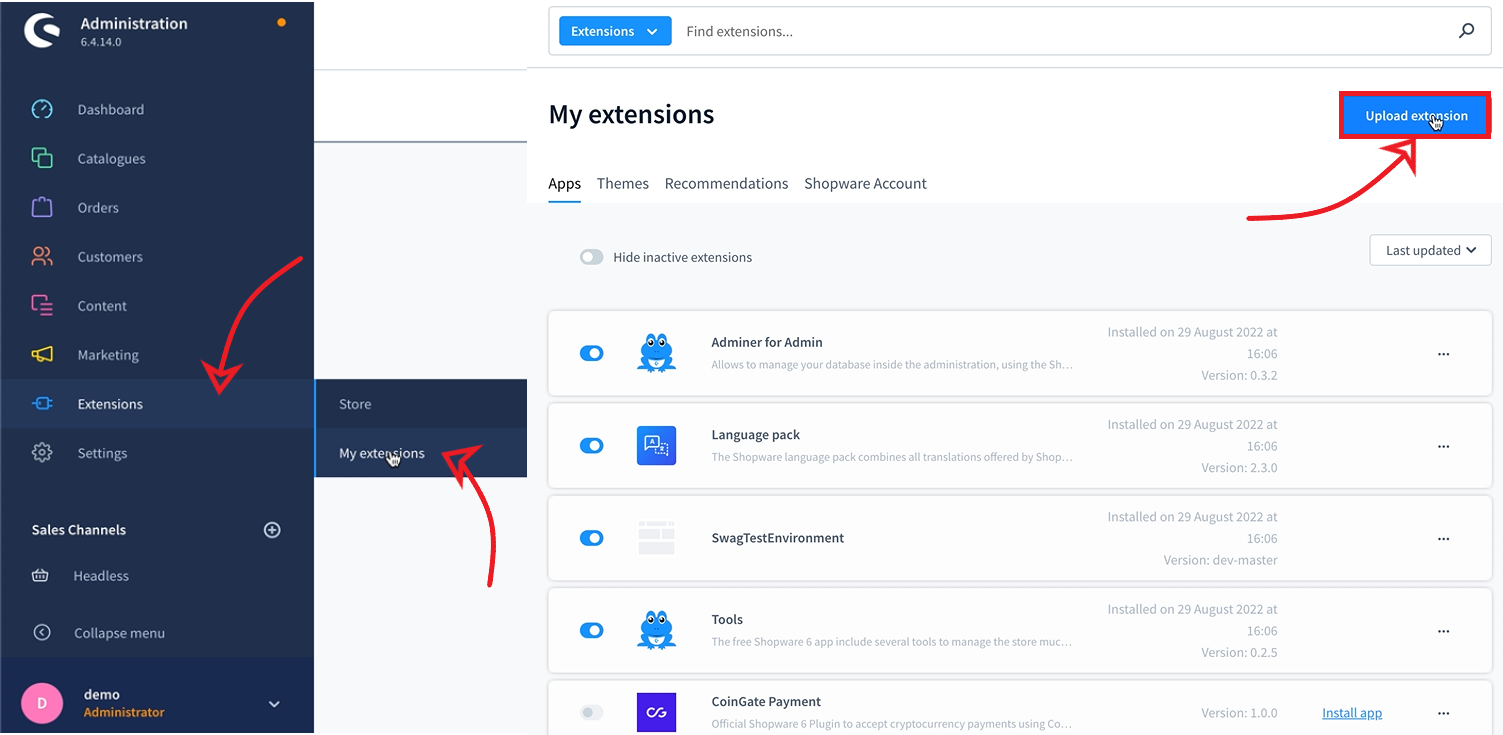1503x735 pixels.
Task: Open options menu for Tools
Action: click(x=1443, y=631)
